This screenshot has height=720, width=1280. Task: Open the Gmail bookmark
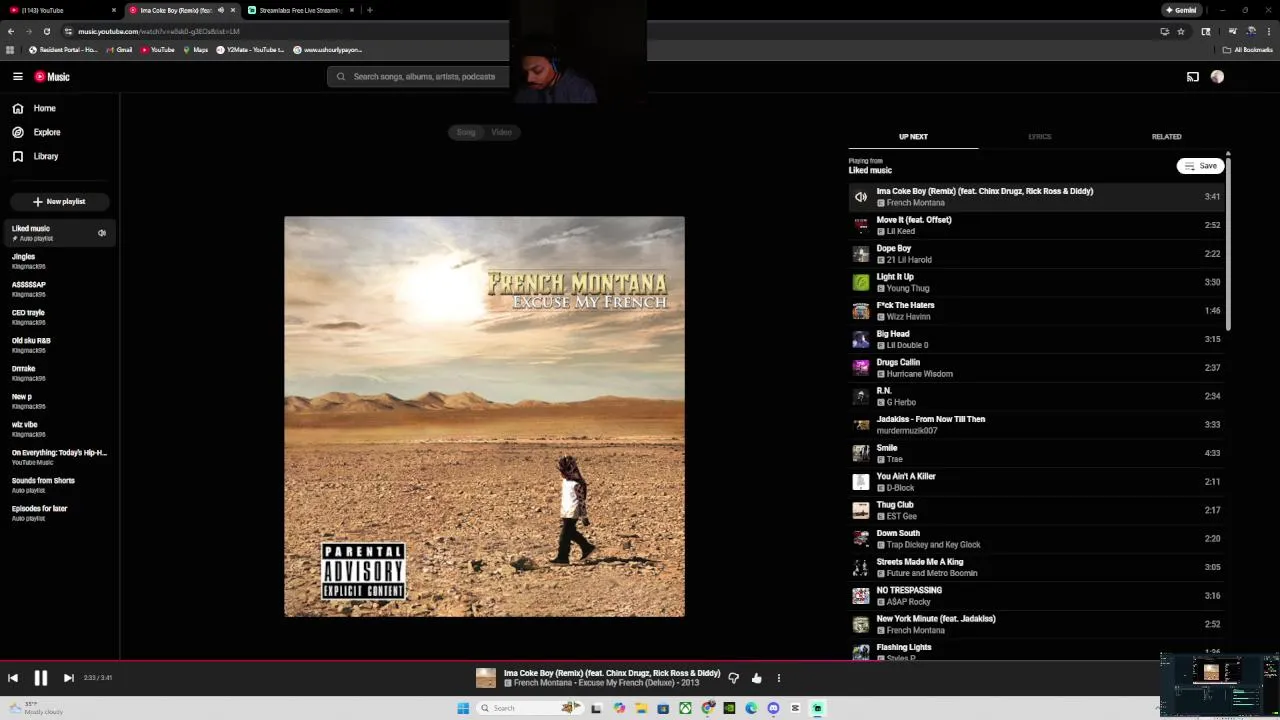pyautogui.click(x=120, y=50)
